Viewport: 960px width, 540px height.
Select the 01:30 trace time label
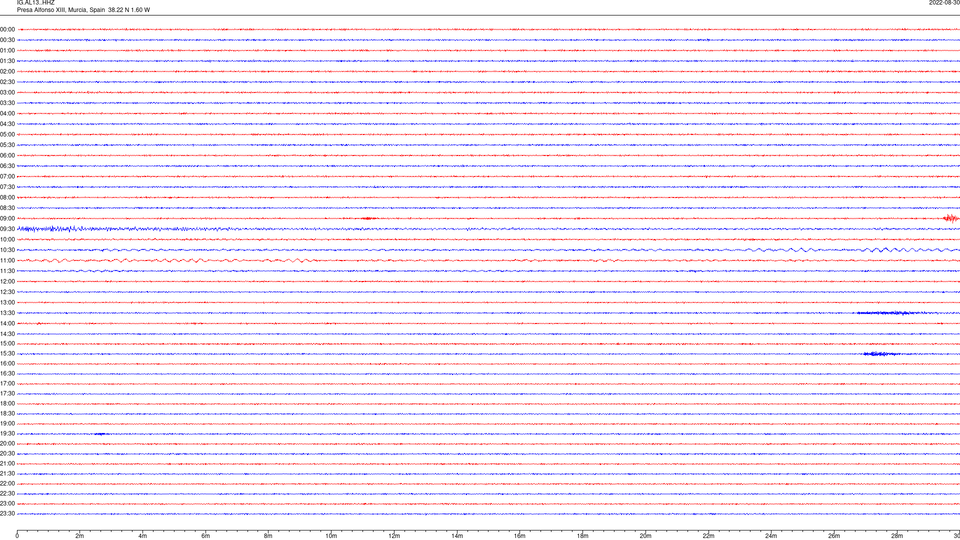pos(7,61)
